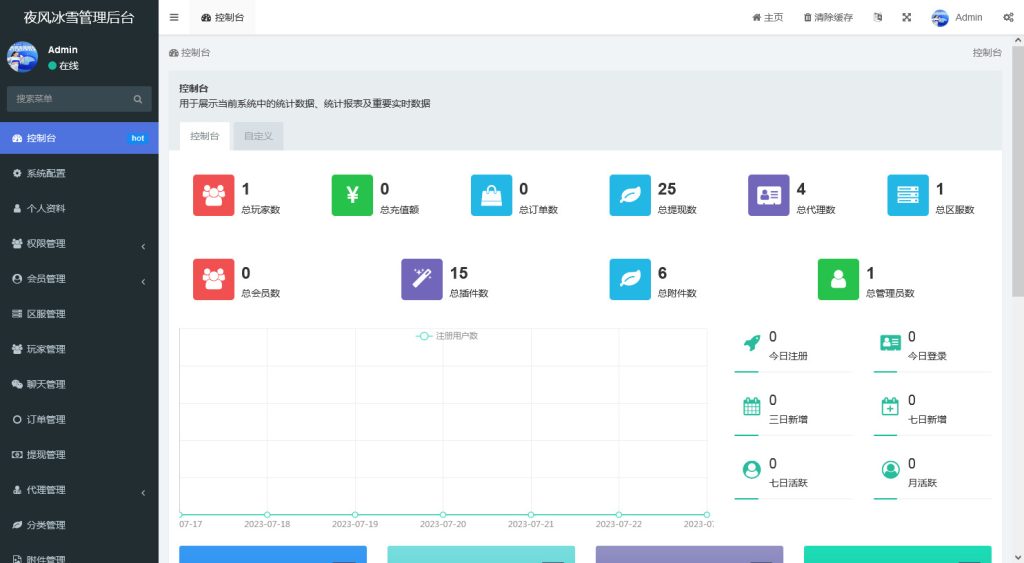Click the green 总管理员数 user icon

[839, 280]
